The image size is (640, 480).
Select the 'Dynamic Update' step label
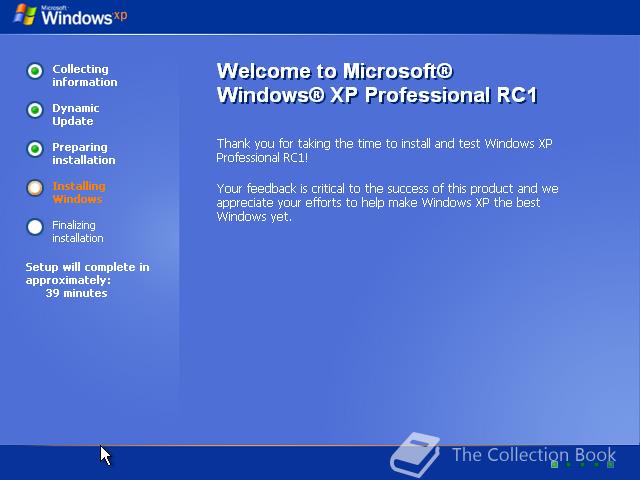(x=76, y=115)
